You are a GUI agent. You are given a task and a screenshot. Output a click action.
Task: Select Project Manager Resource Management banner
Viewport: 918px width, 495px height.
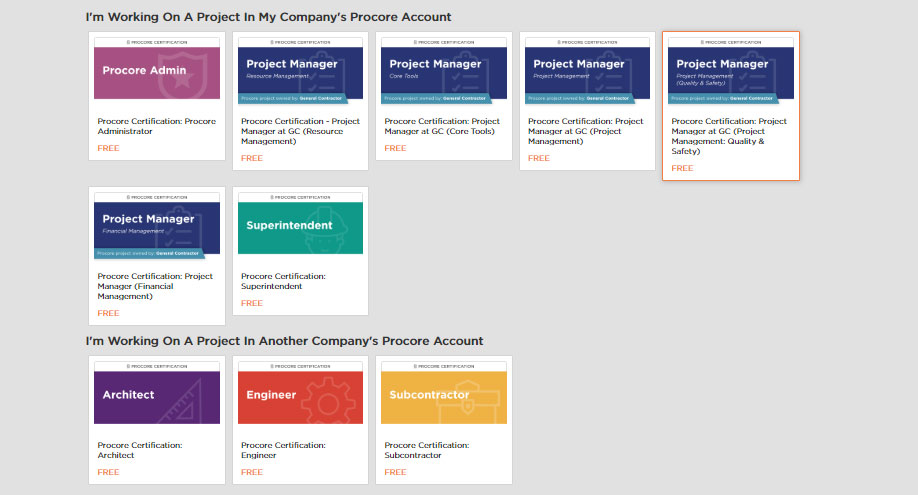click(x=300, y=71)
